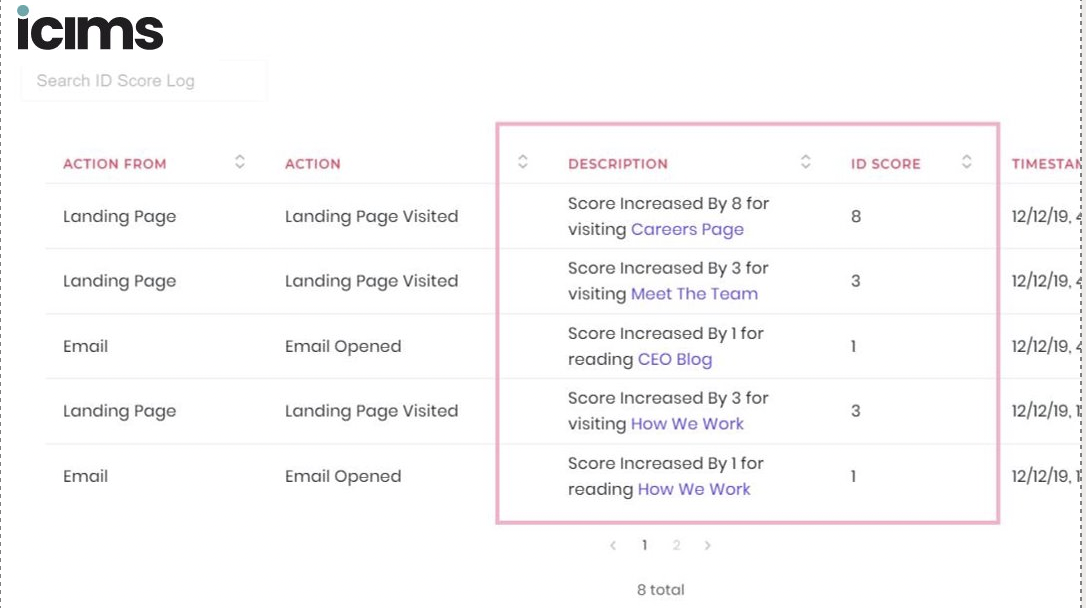The image size is (1086, 608).
Task: Sort by Action From column arrows
Action: [240, 162]
